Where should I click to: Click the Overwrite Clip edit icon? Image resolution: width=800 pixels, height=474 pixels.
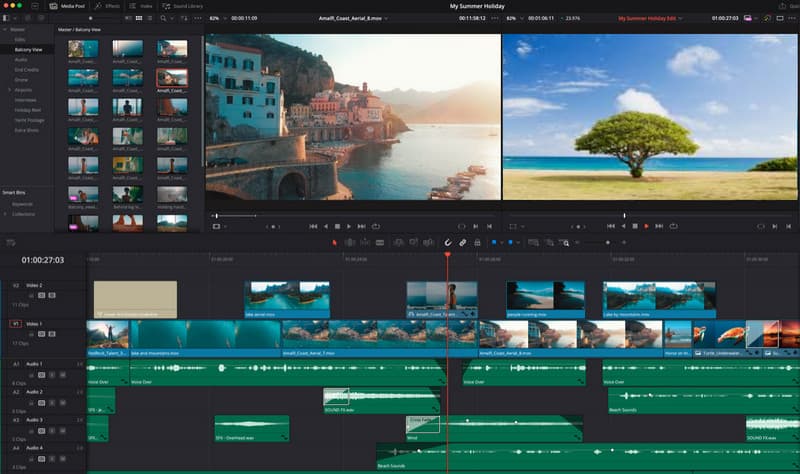point(413,243)
